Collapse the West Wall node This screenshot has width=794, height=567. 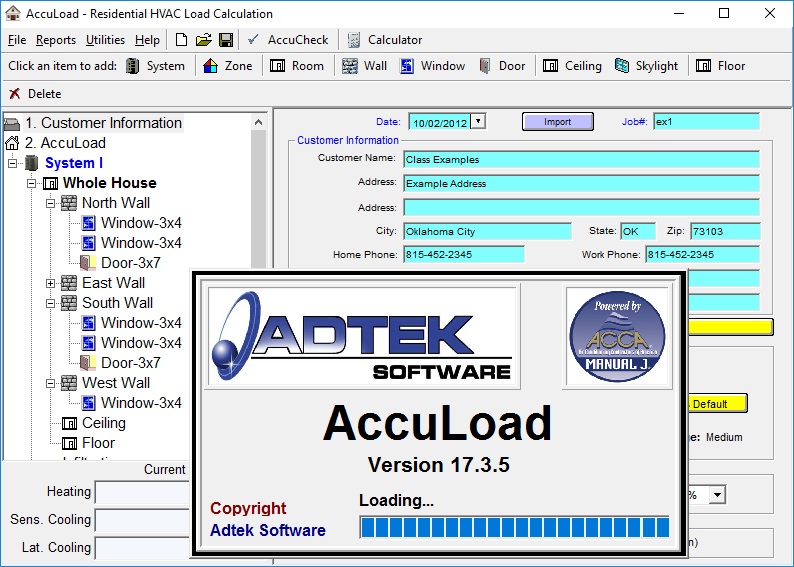tap(50, 383)
